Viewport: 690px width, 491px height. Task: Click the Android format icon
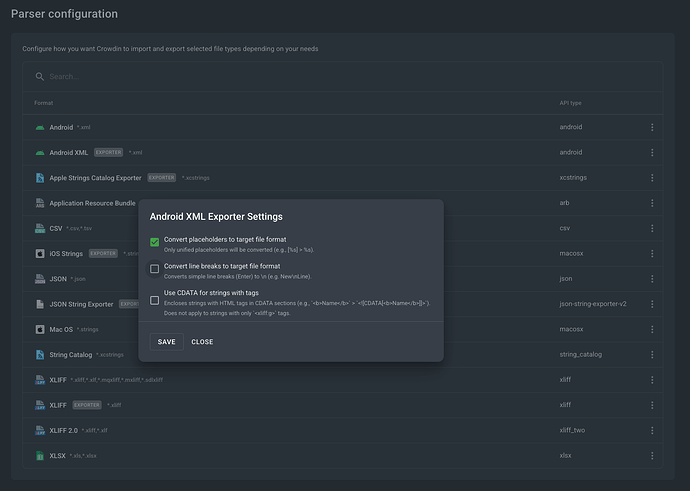coord(40,128)
